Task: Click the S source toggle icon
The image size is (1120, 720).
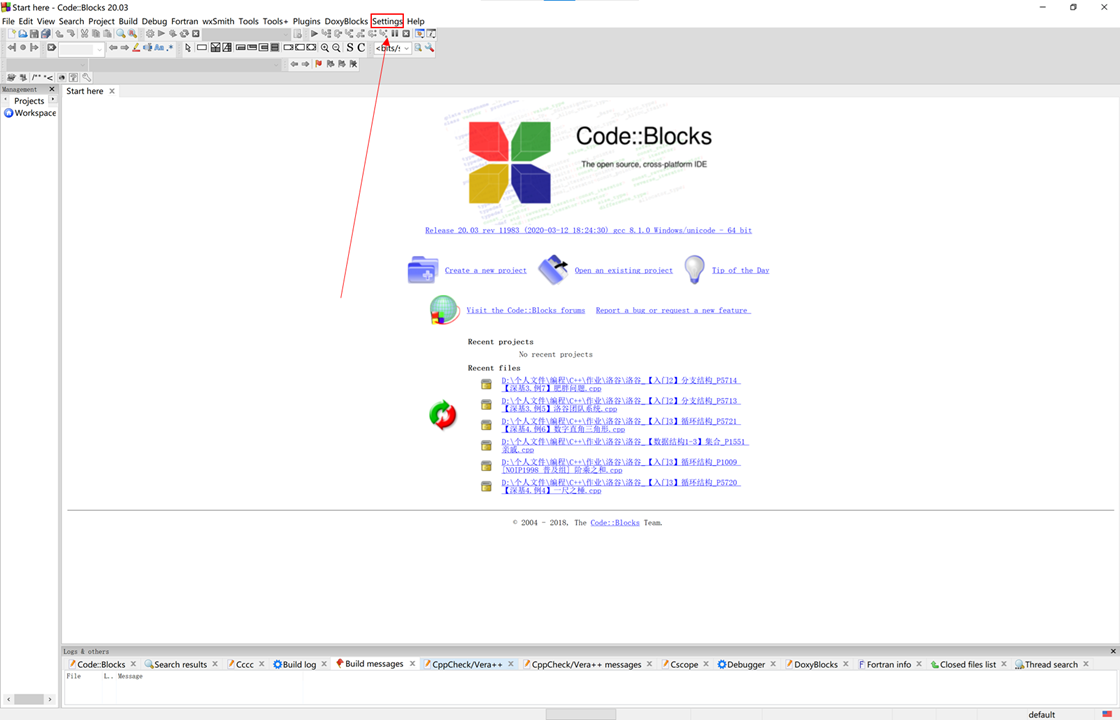Action: tap(350, 48)
